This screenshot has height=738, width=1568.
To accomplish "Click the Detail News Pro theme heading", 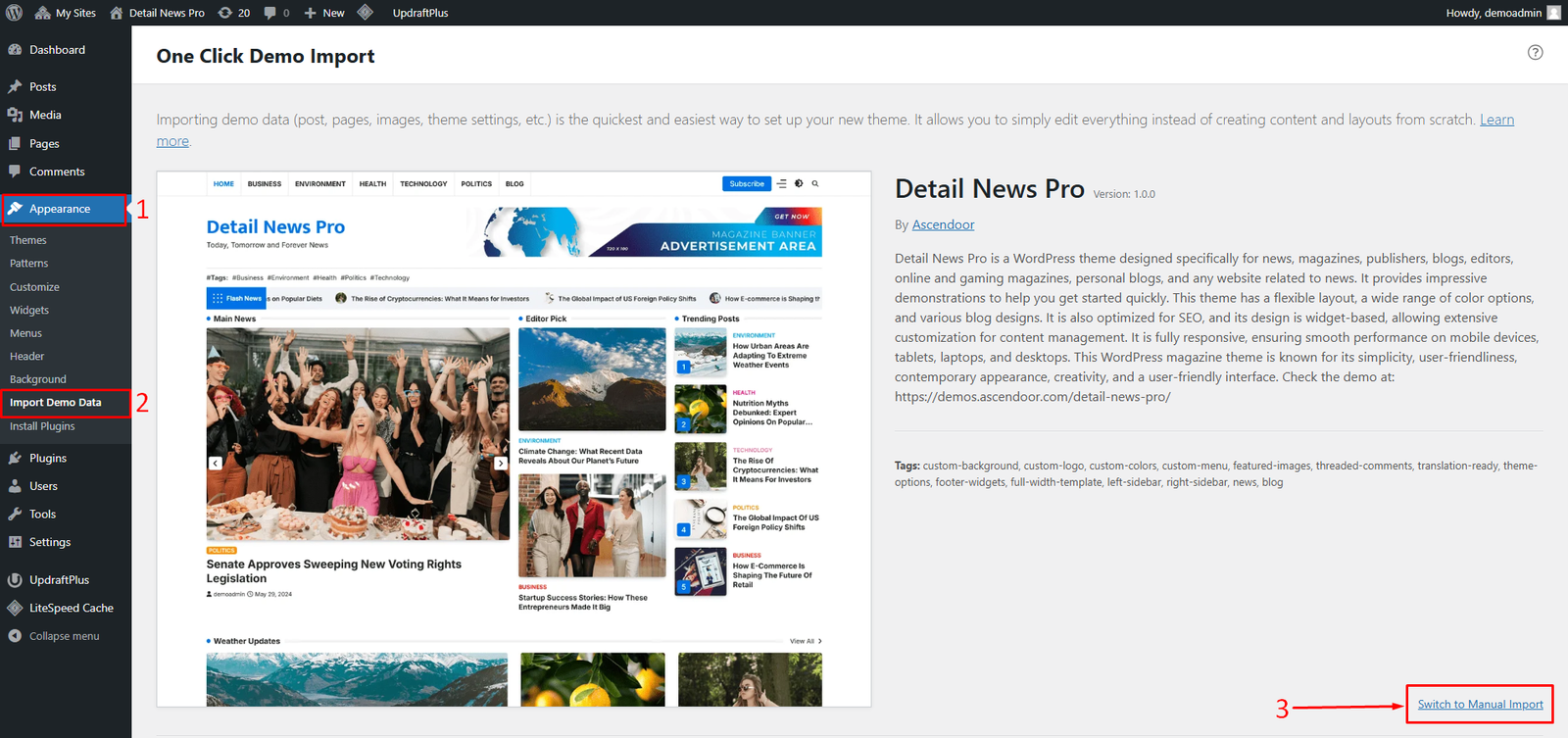I will (990, 188).
